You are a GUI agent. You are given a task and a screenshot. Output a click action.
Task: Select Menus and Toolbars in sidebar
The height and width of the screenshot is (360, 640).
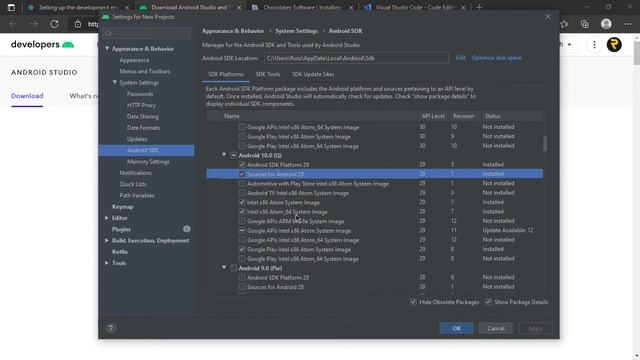point(144,71)
